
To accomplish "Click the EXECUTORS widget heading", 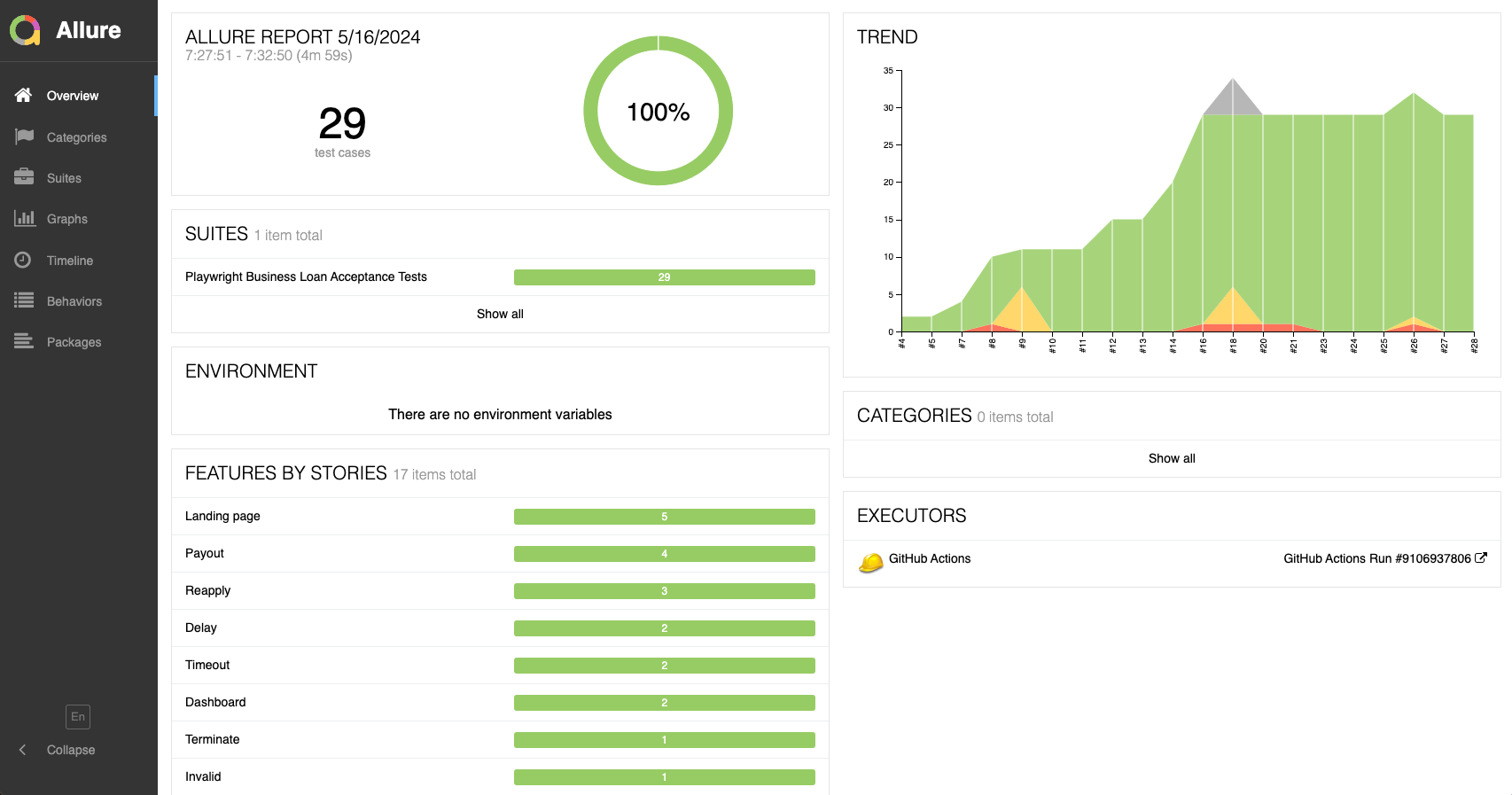I will [x=911, y=516].
